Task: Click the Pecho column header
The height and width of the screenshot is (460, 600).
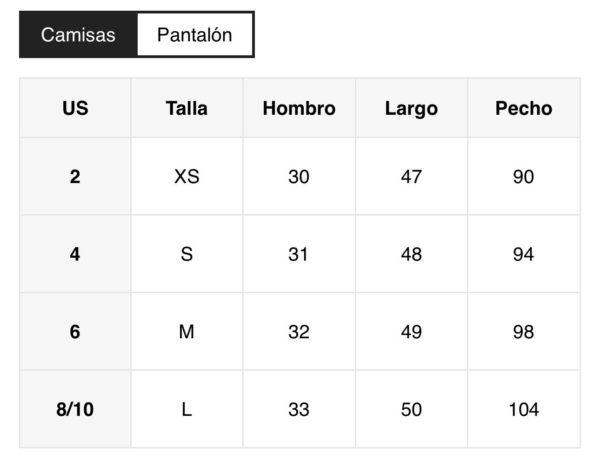Action: [523, 108]
